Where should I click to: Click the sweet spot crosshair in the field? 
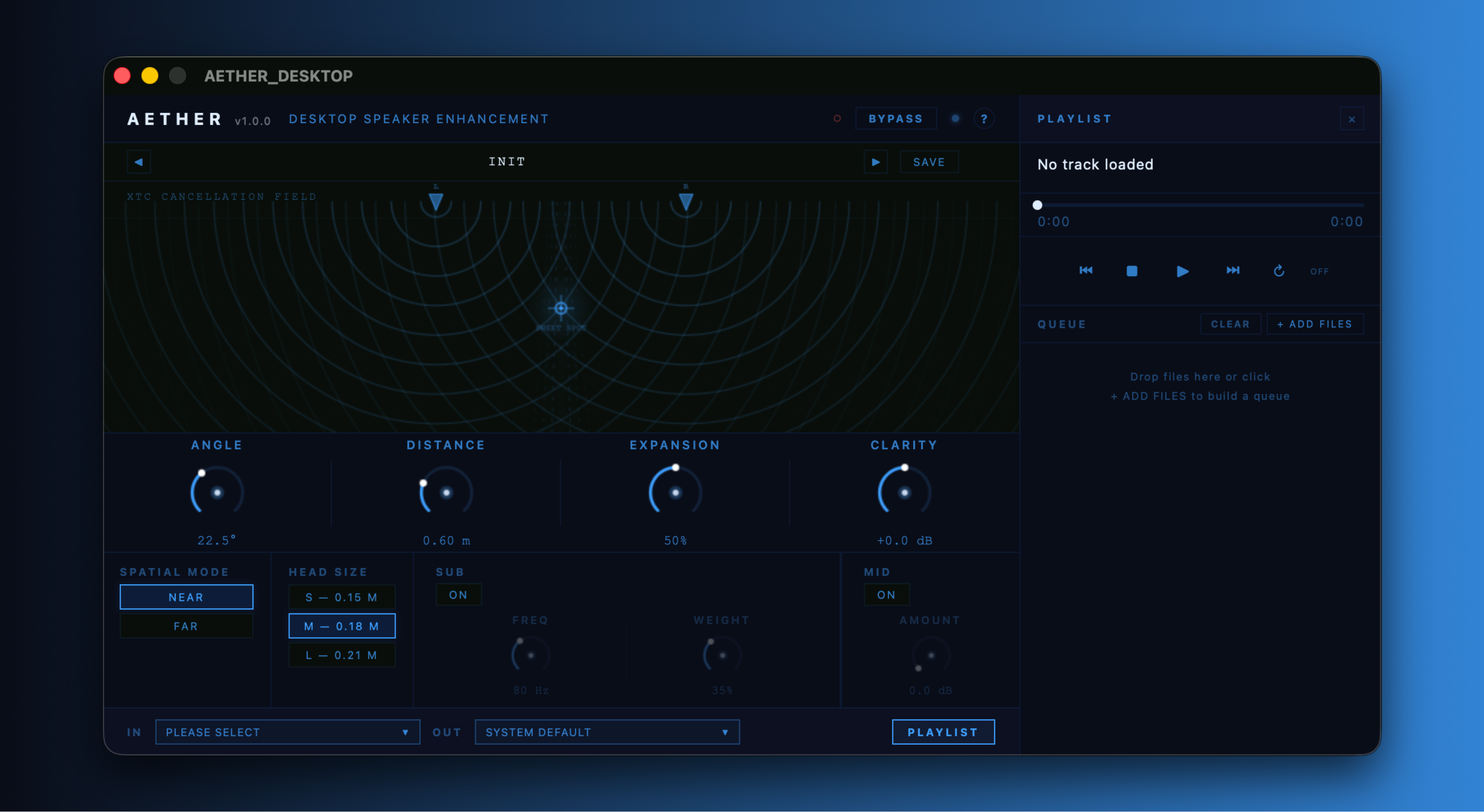pyautogui.click(x=560, y=309)
